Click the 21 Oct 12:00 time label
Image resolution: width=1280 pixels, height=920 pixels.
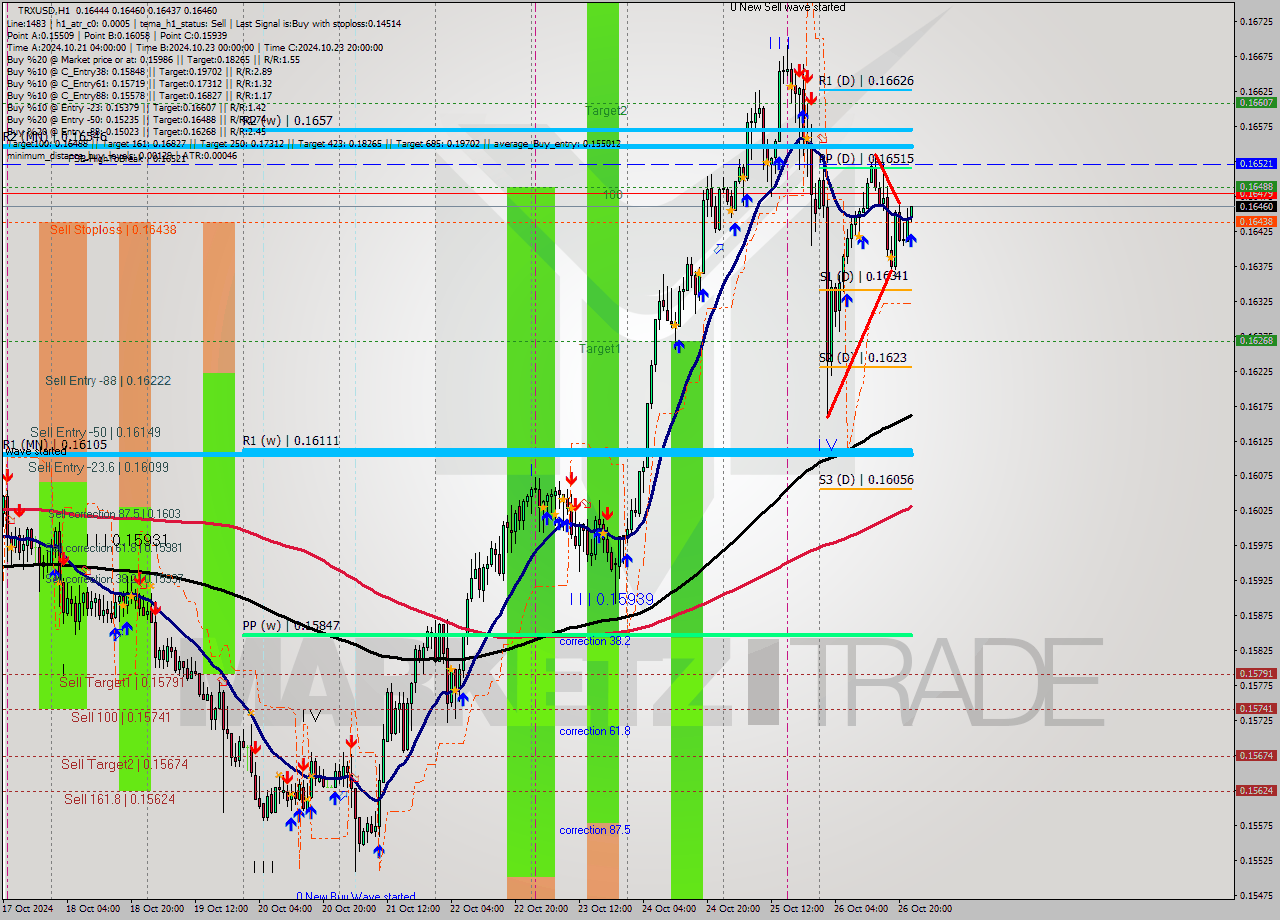click(411, 909)
